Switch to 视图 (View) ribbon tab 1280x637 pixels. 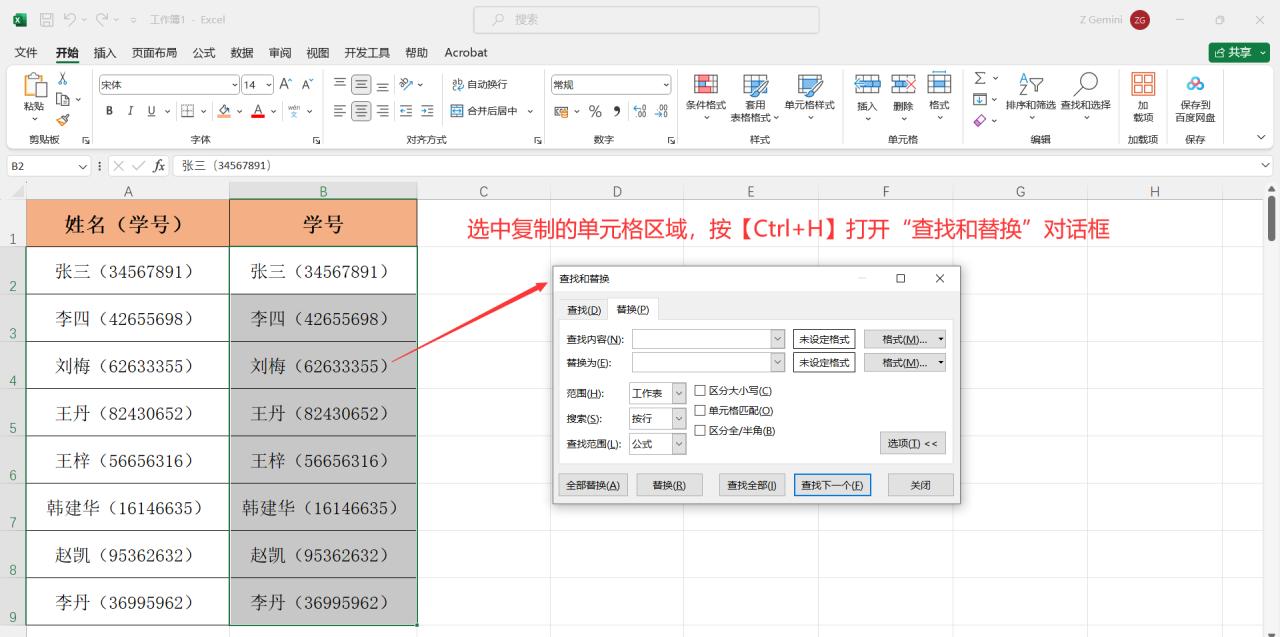coord(318,52)
